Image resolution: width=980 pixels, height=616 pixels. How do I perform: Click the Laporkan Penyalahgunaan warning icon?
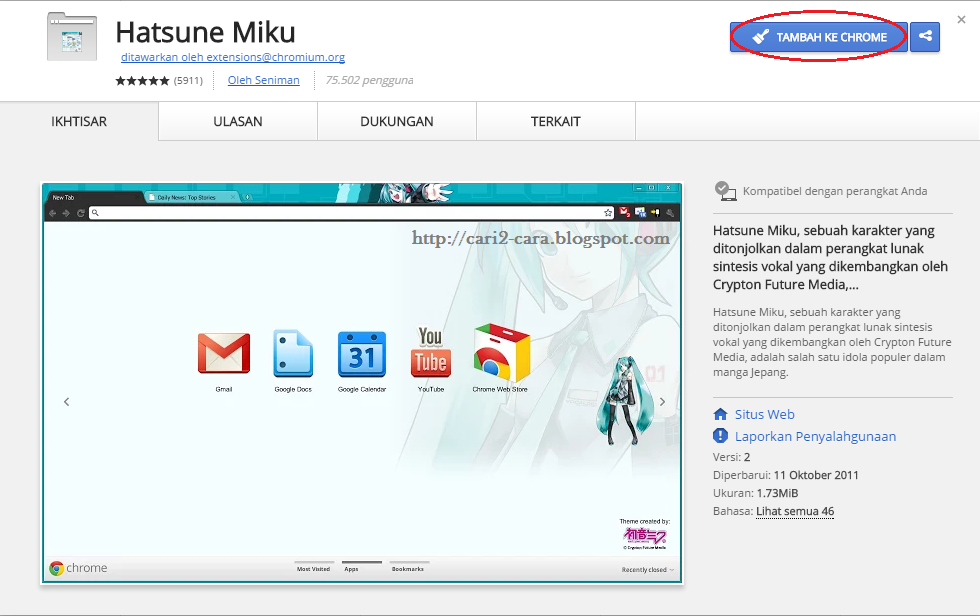[719, 436]
